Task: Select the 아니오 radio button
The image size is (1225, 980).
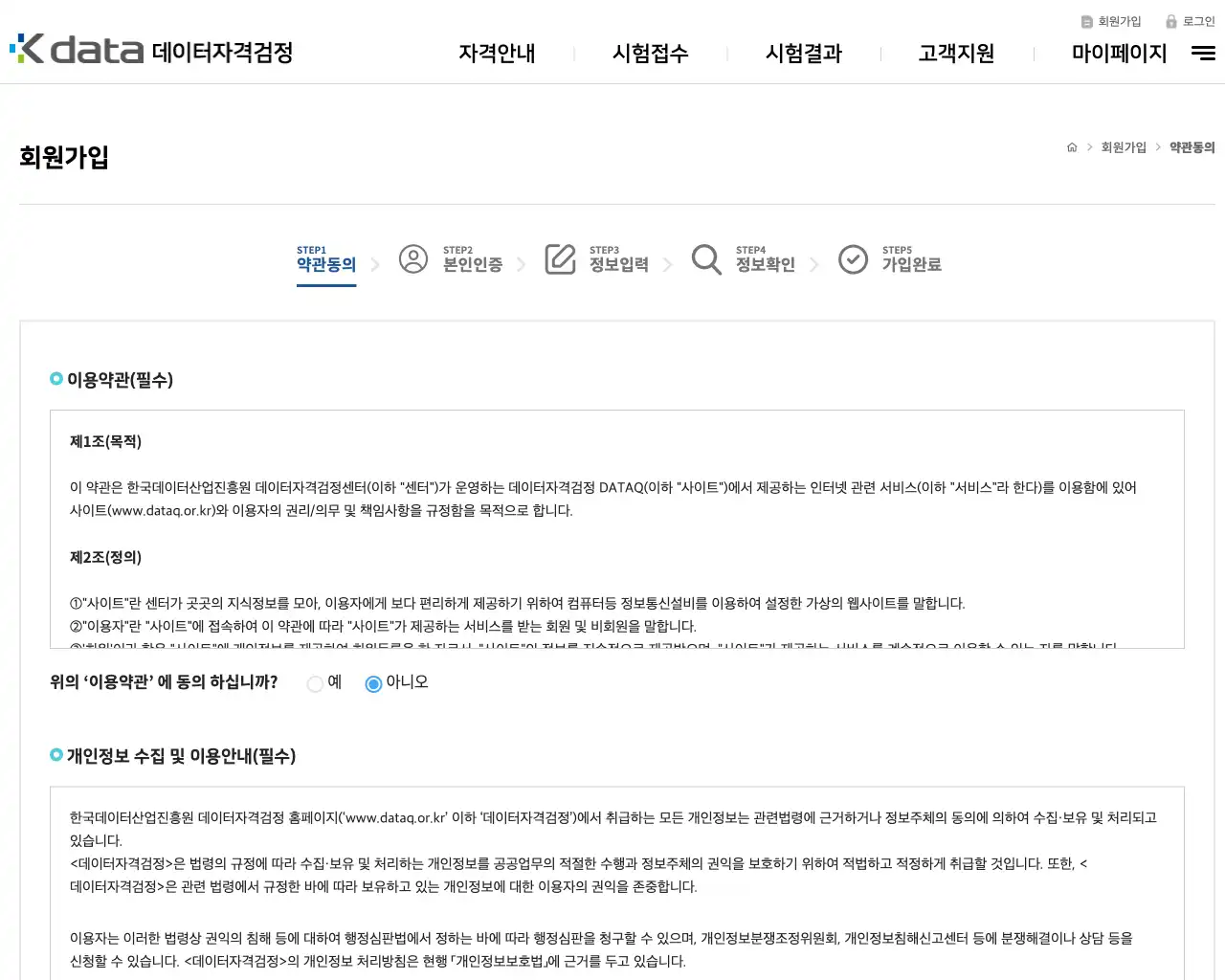Action: tap(373, 683)
